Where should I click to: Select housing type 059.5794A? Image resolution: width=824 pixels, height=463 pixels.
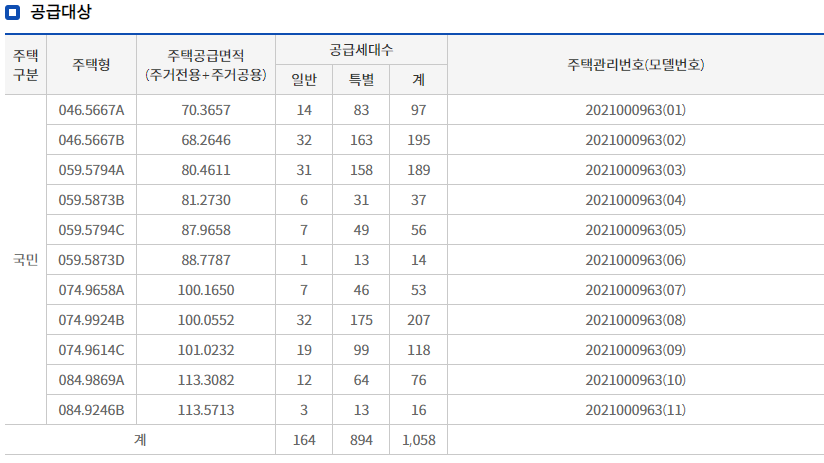91,170
